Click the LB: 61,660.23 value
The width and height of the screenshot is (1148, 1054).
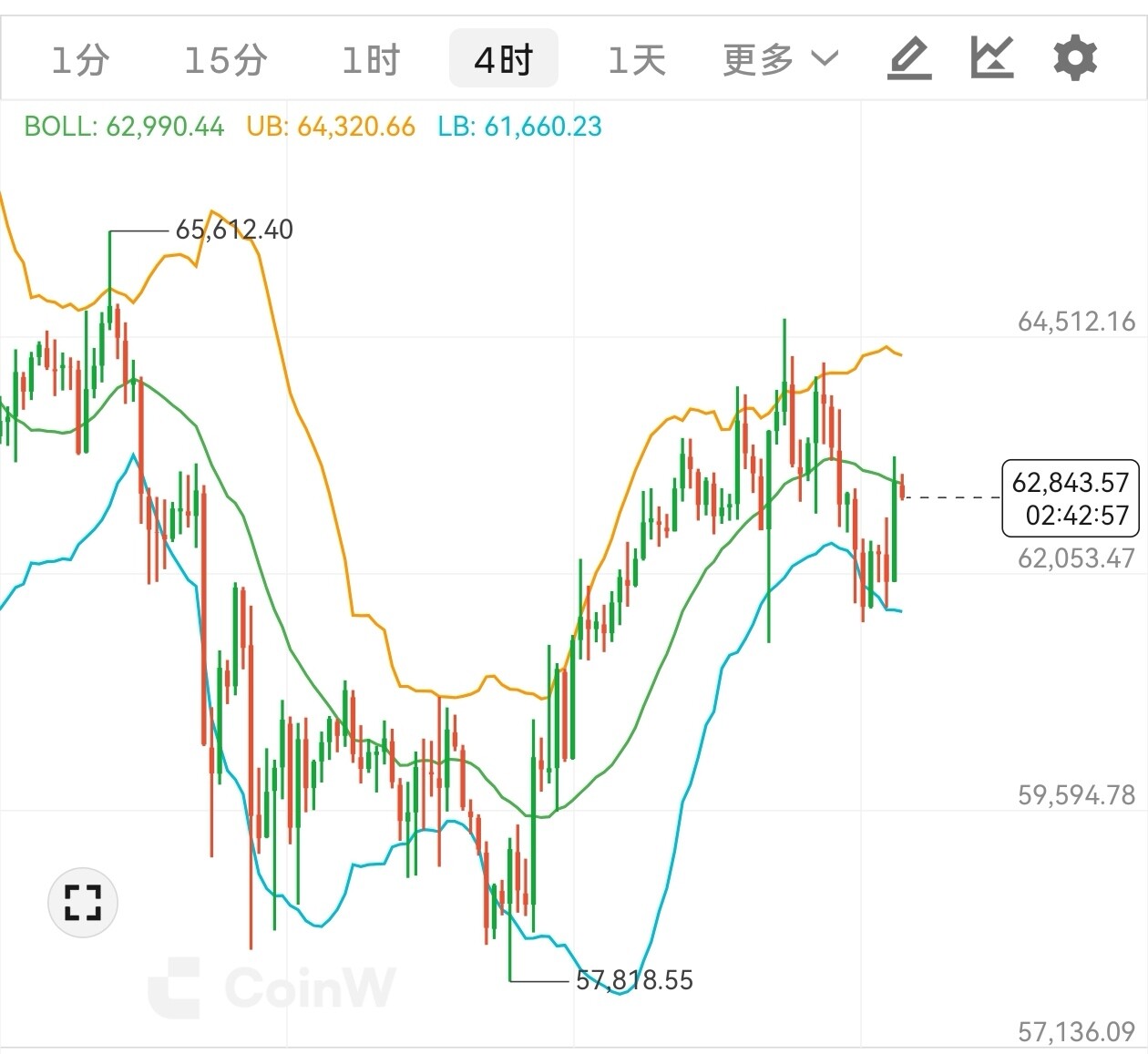click(520, 127)
